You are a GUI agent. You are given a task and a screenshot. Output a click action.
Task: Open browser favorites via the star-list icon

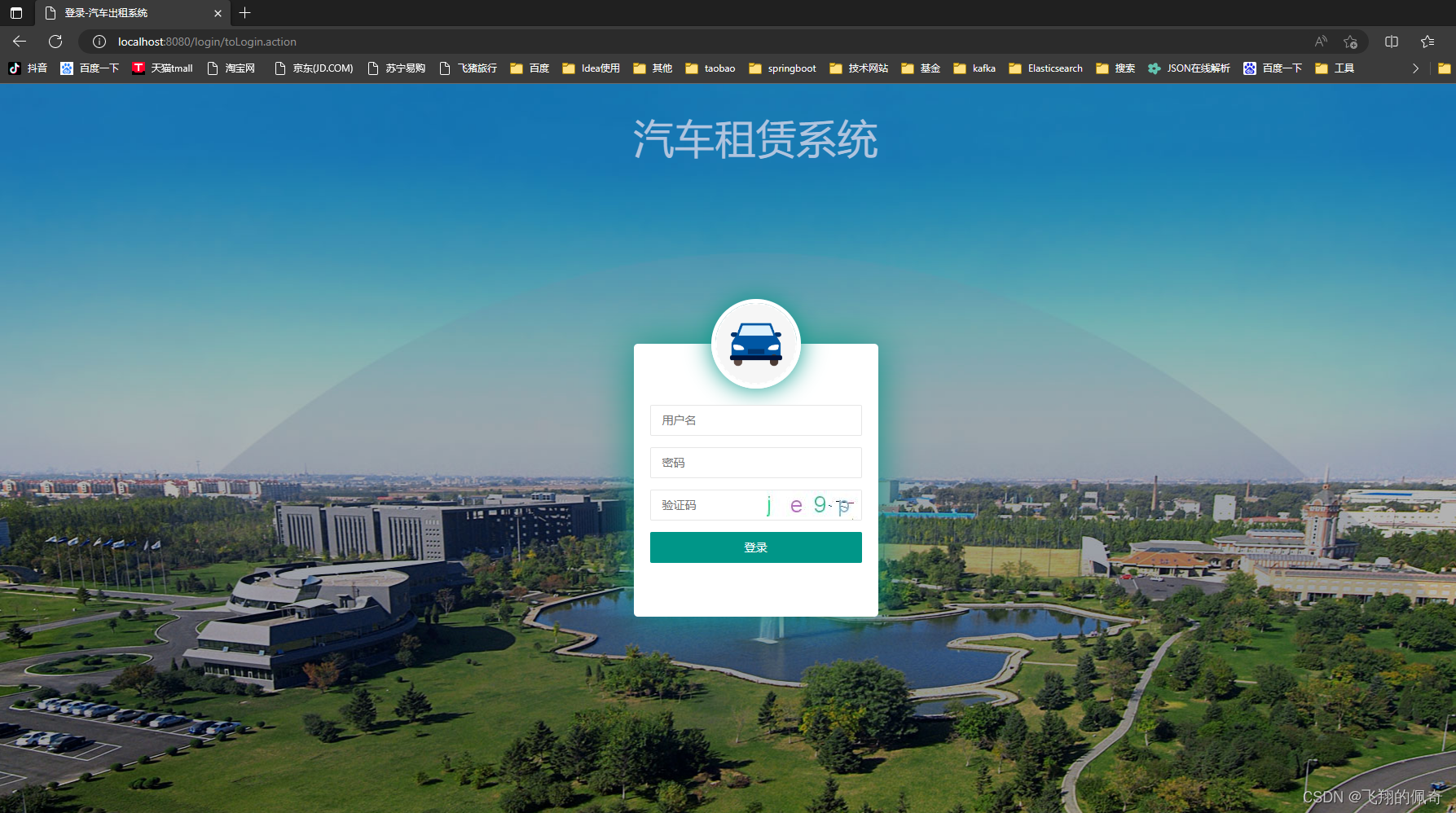[x=1427, y=41]
